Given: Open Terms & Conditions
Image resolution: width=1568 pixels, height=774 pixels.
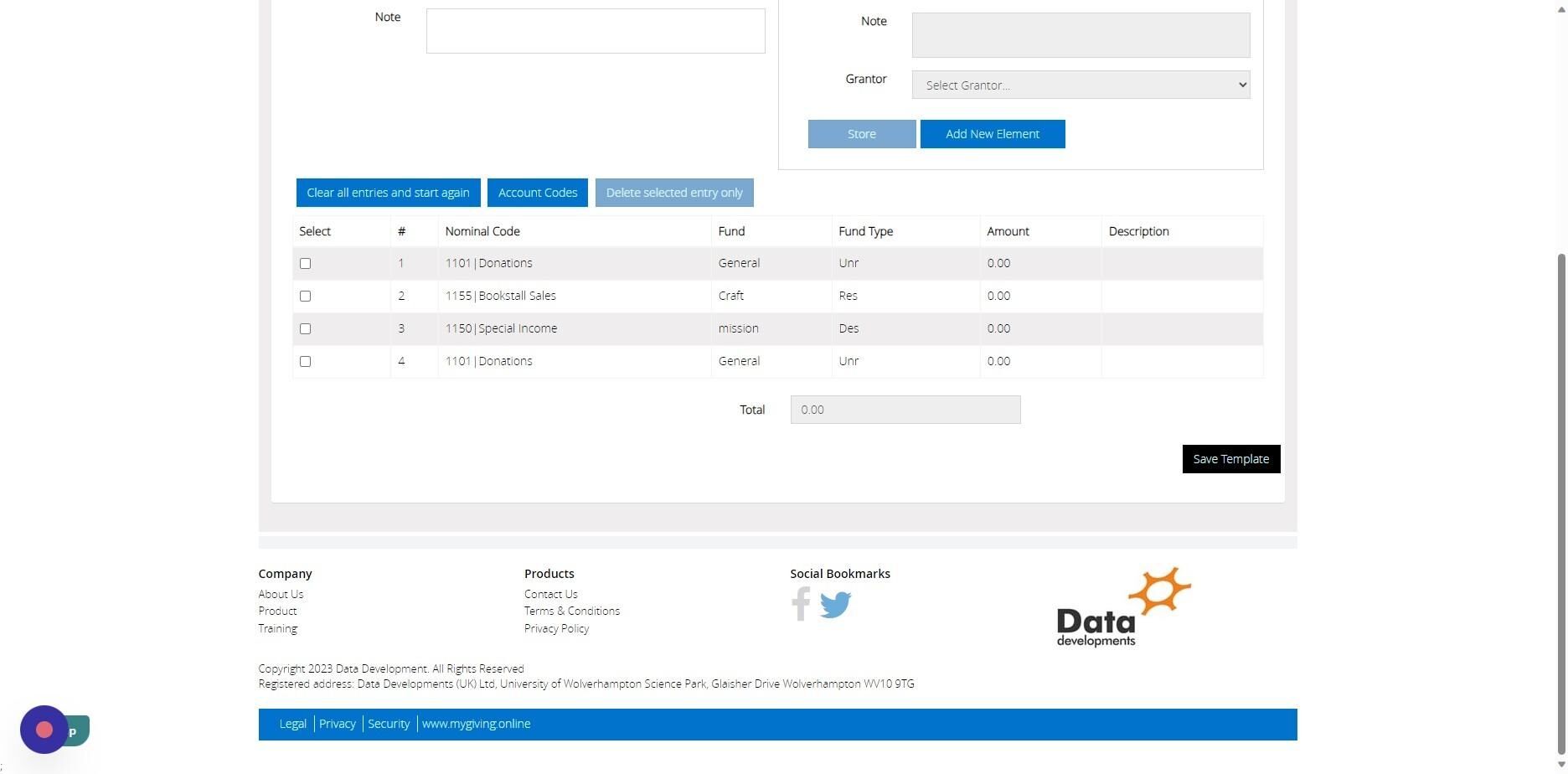Looking at the screenshot, I should 572,611.
